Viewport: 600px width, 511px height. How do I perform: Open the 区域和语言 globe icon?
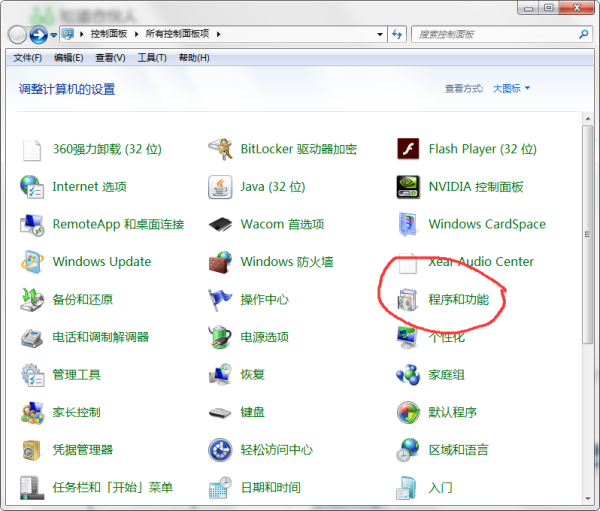(x=408, y=450)
